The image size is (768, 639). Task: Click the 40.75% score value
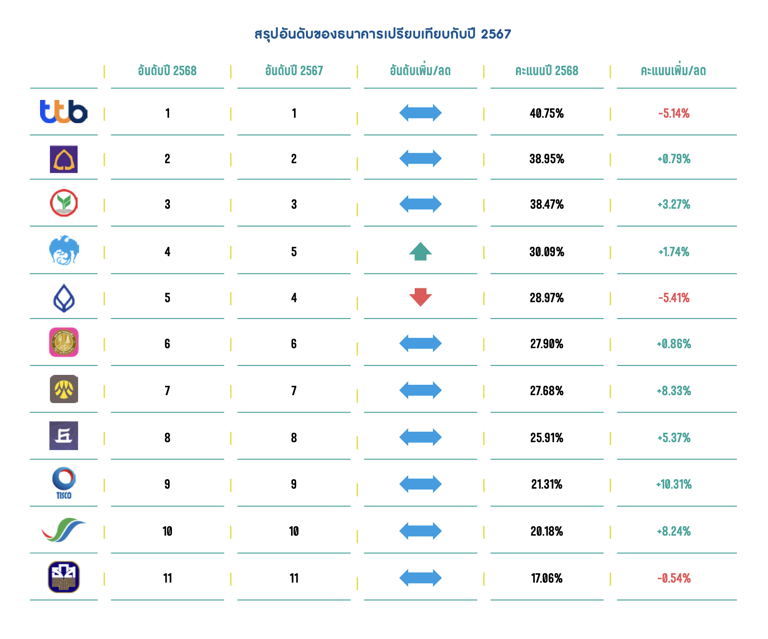pyautogui.click(x=546, y=113)
